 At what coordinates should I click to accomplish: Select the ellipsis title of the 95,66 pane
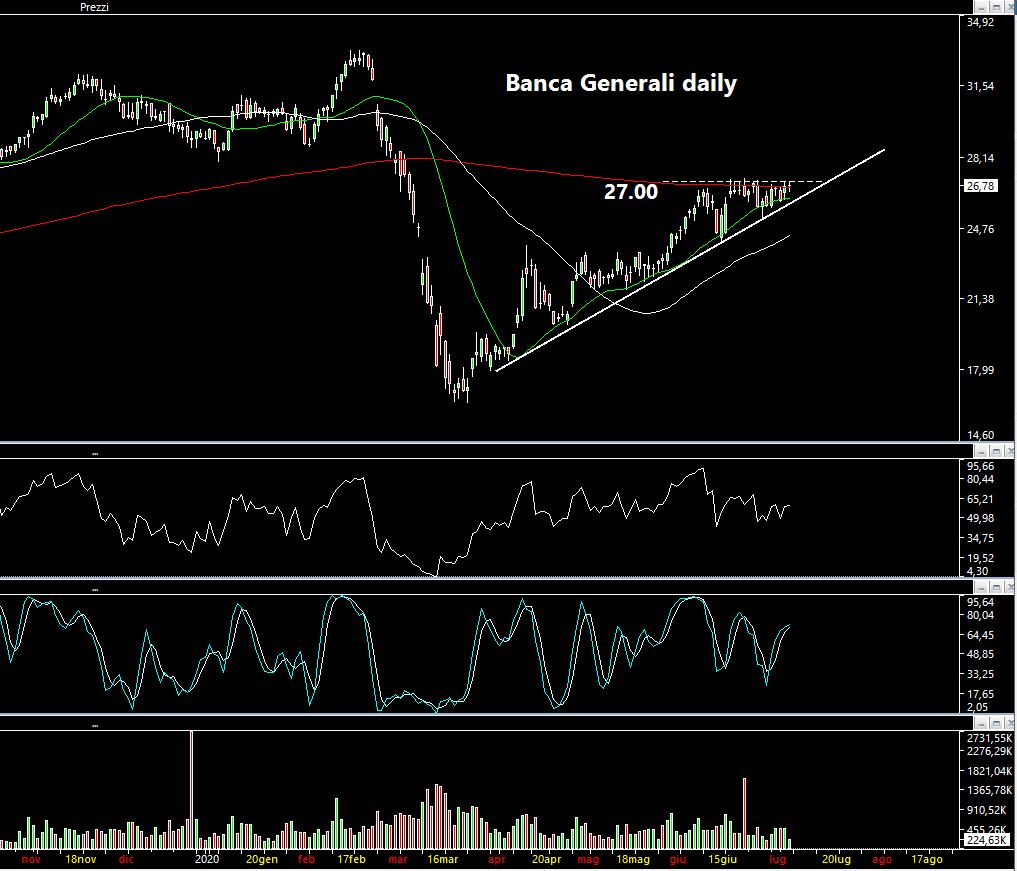pos(95,454)
